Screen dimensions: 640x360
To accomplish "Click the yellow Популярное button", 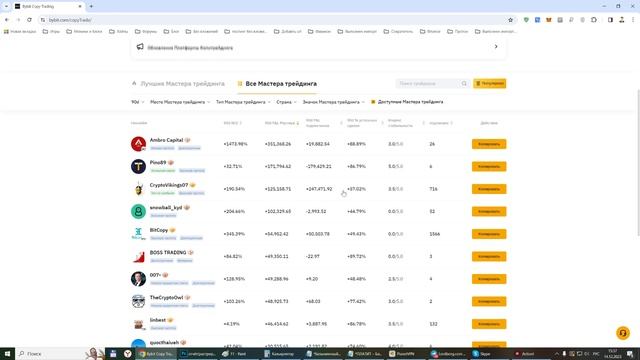I will (490, 83).
